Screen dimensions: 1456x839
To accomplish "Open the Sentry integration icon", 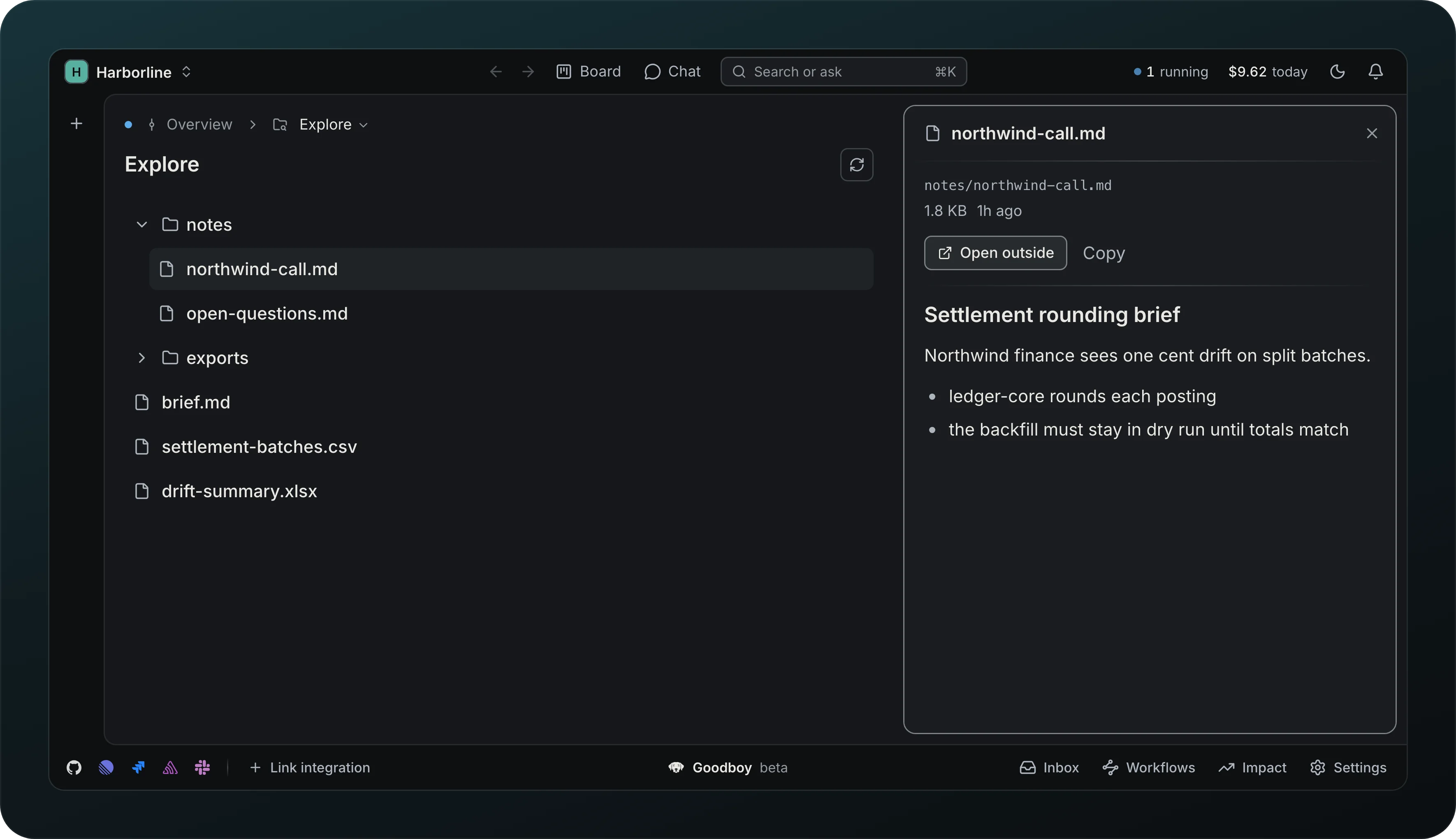I will click(170, 767).
